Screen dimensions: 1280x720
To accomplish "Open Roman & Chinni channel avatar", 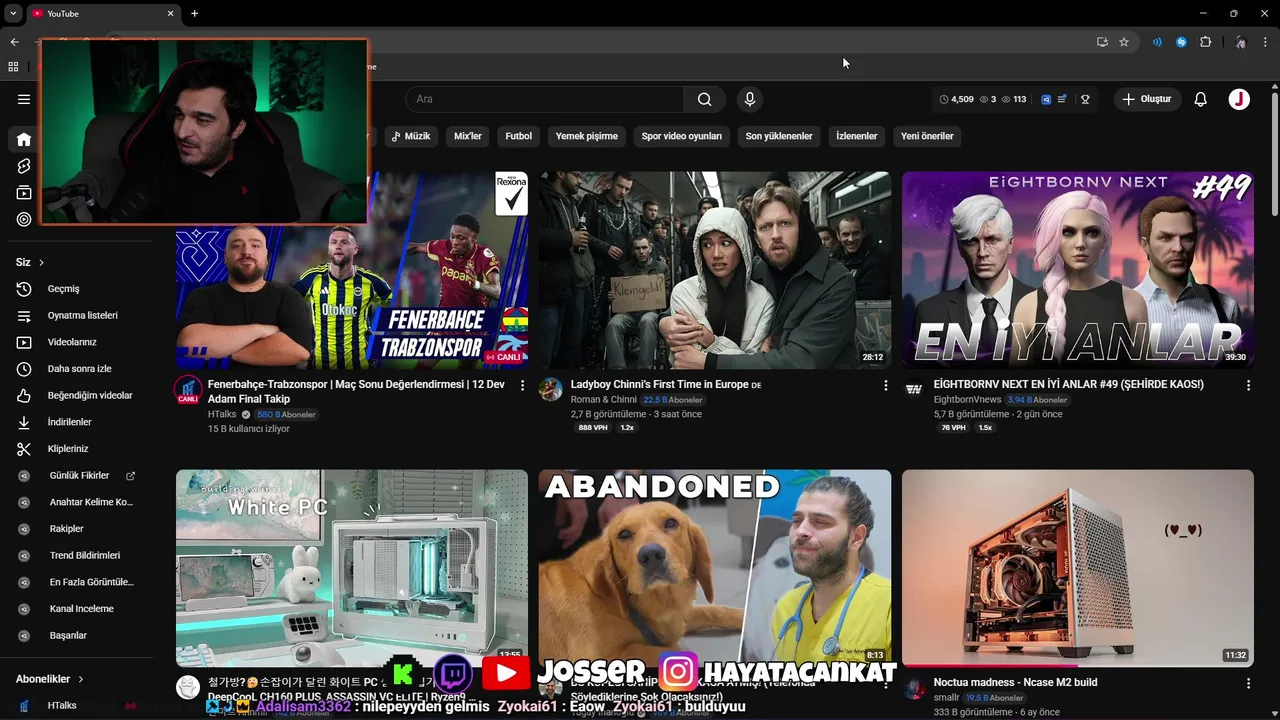I will 551,390.
